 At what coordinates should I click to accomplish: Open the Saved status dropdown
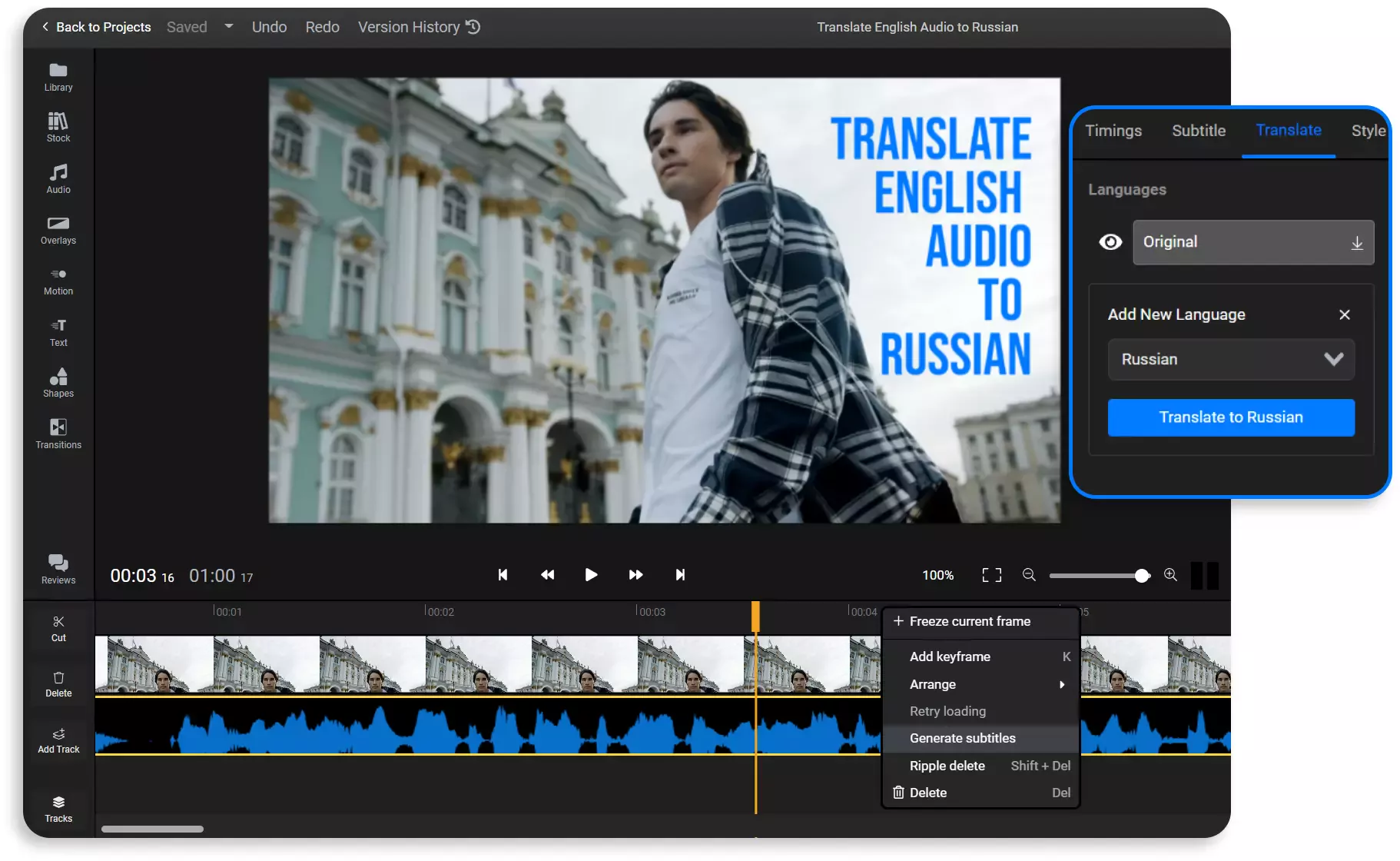coord(227,27)
